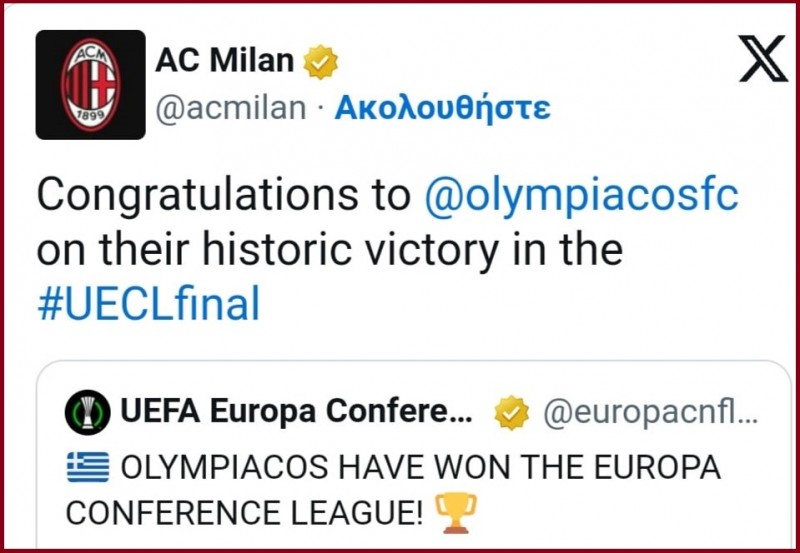Open the quoted UEFA tweet card
Screen dimensions: 800x553
coord(414,455)
